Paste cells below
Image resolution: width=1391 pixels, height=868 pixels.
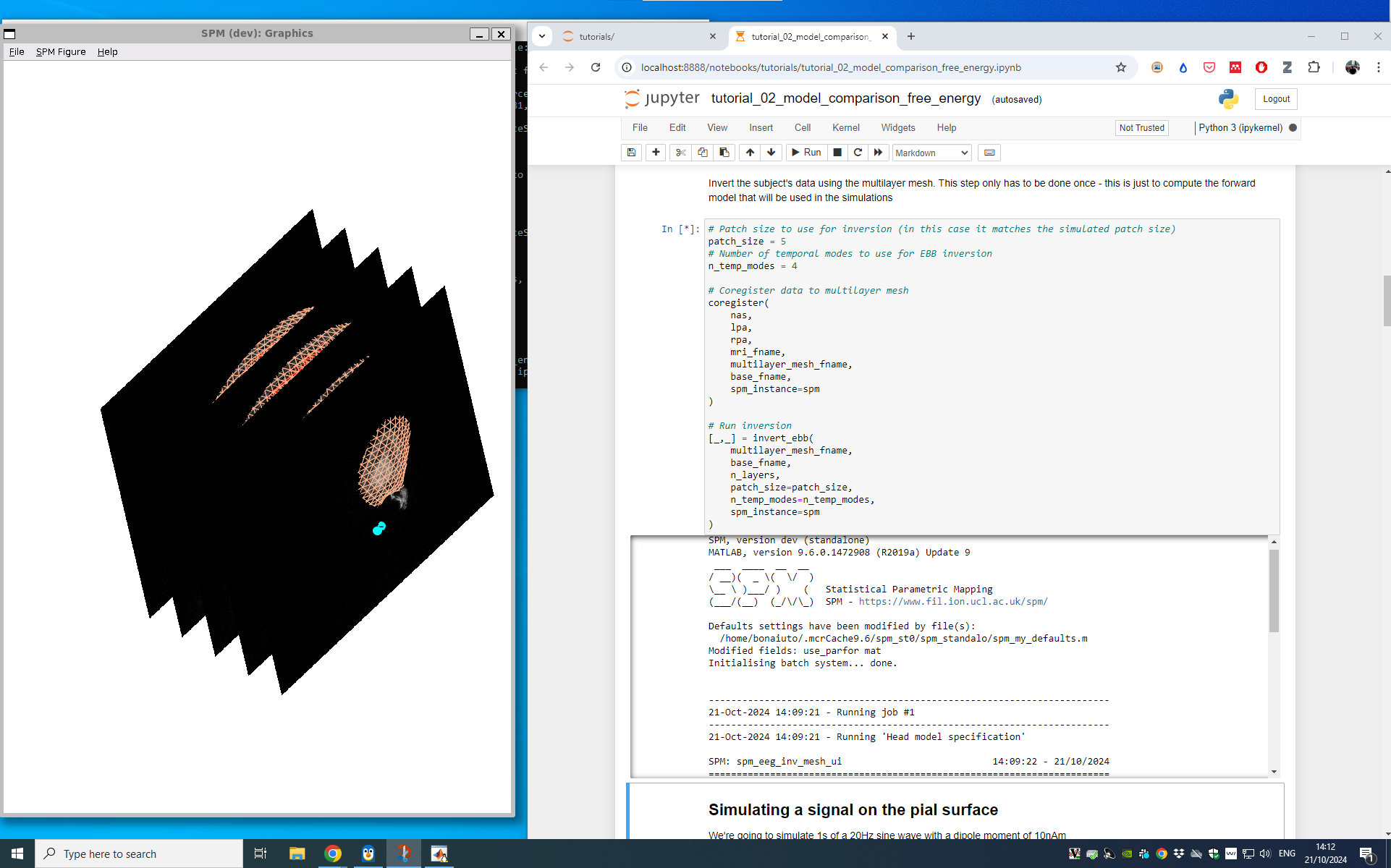[724, 153]
